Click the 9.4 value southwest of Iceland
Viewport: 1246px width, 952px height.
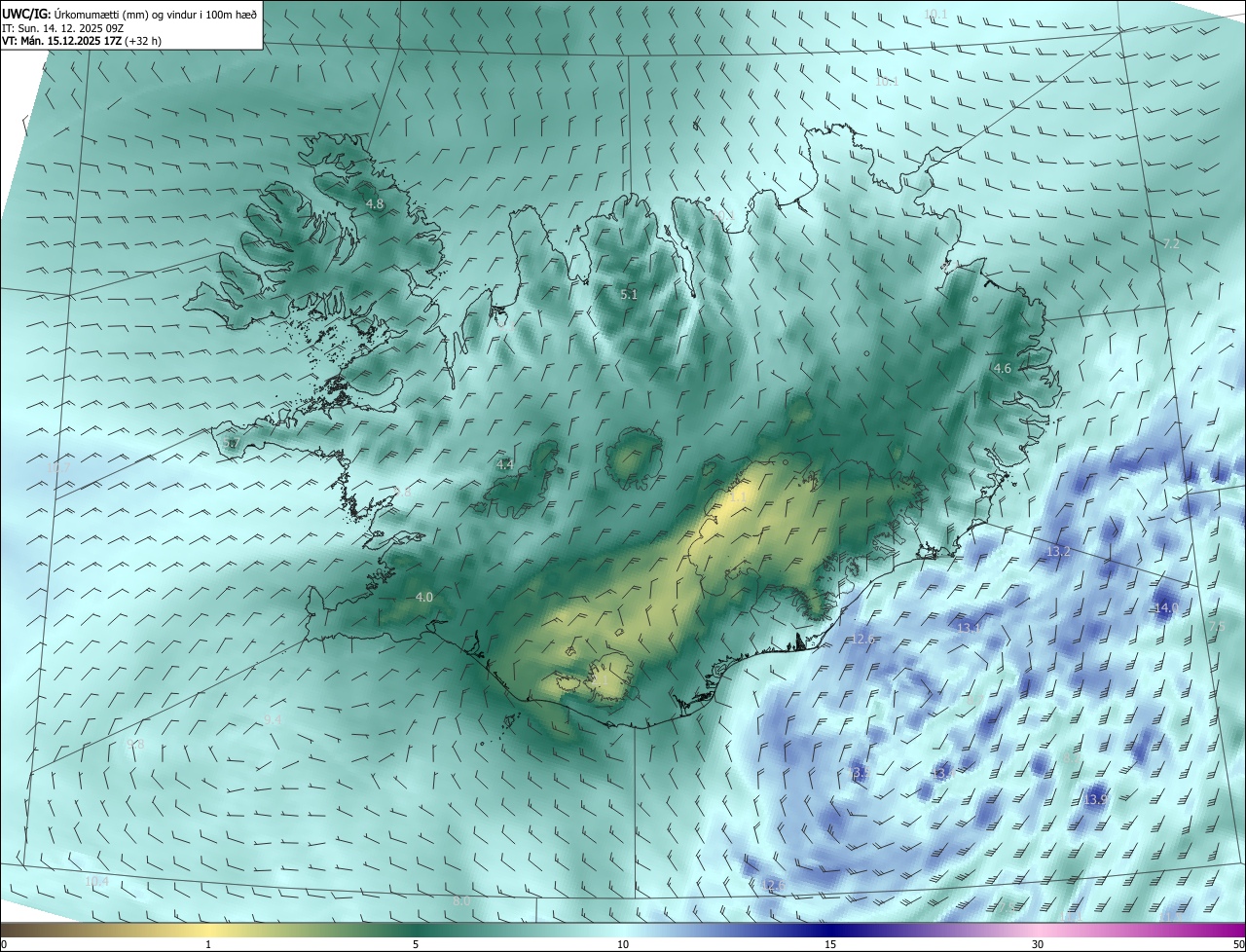pyautogui.click(x=273, y=719)
